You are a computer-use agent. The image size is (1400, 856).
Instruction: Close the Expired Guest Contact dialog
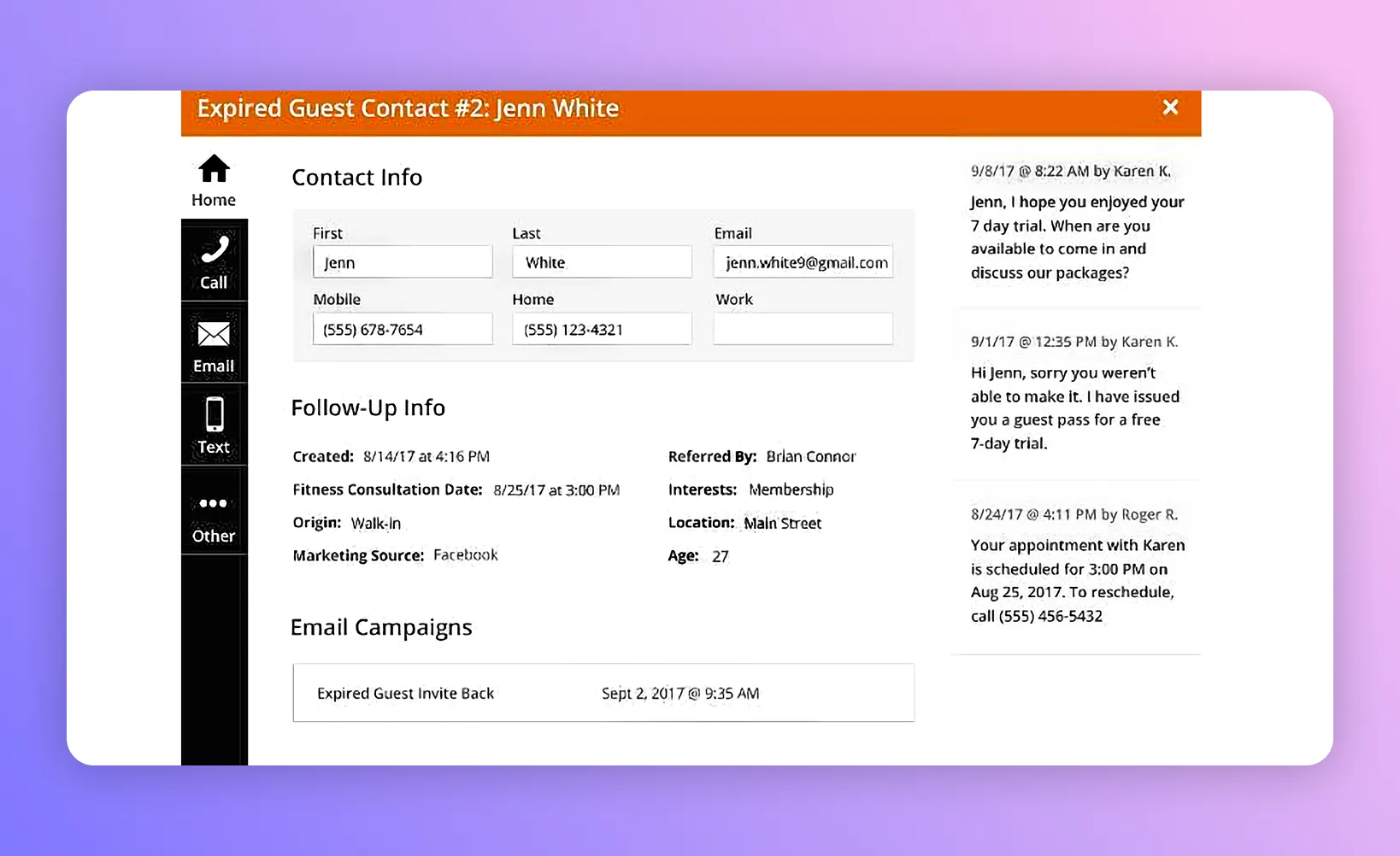(x=1170, y=108)
